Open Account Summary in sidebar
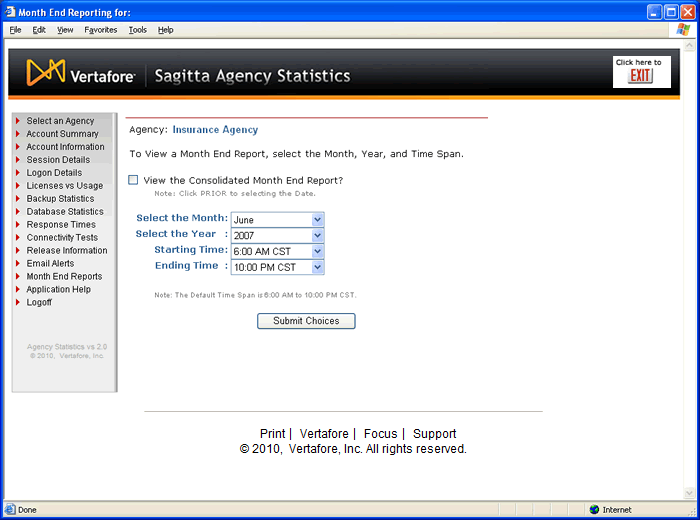Image resolution: width=700 pixels, height=520 pixels. pyautogui.click(x=62, y=133)
